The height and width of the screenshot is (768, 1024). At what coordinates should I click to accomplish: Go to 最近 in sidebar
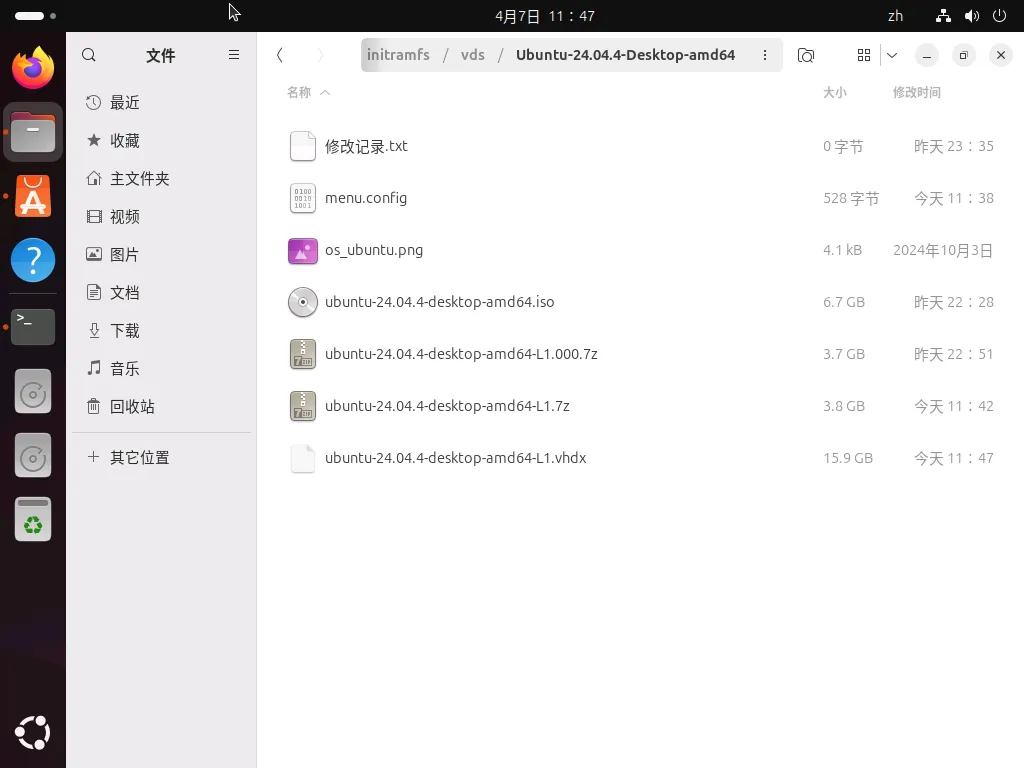161,103
